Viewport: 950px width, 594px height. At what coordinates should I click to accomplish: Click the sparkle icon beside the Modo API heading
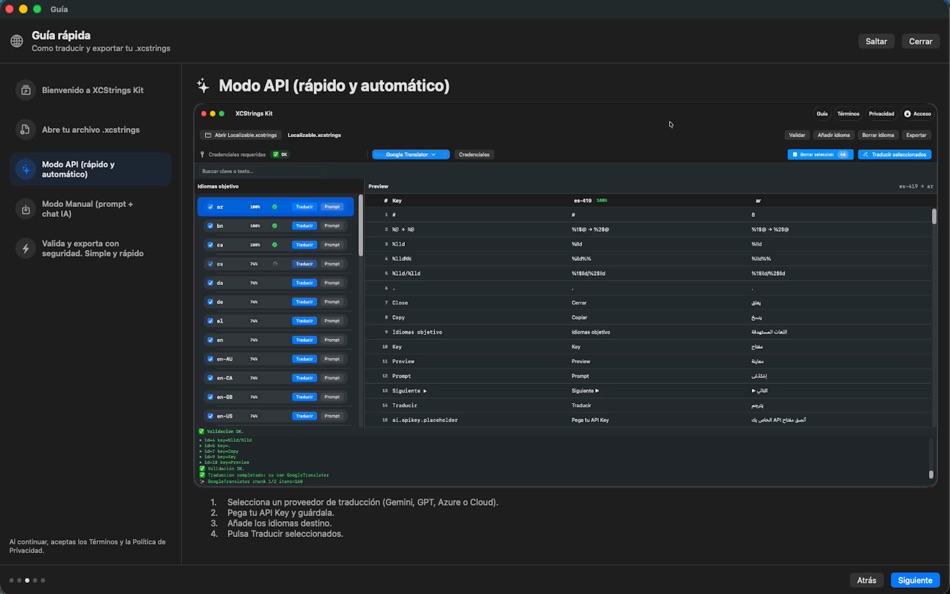203,86
